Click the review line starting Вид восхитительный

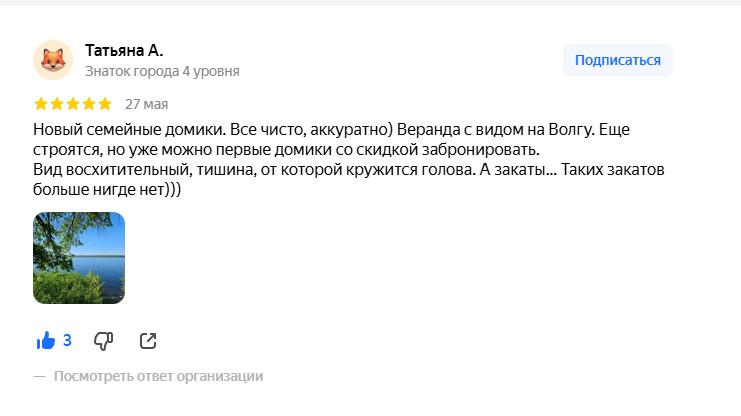pos(349,170)
